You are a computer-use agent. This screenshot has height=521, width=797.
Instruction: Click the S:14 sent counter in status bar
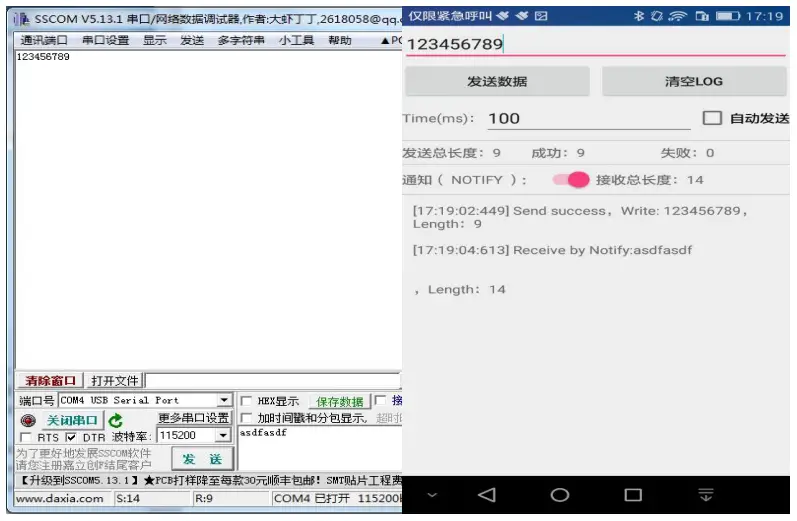tap(128, 499)
